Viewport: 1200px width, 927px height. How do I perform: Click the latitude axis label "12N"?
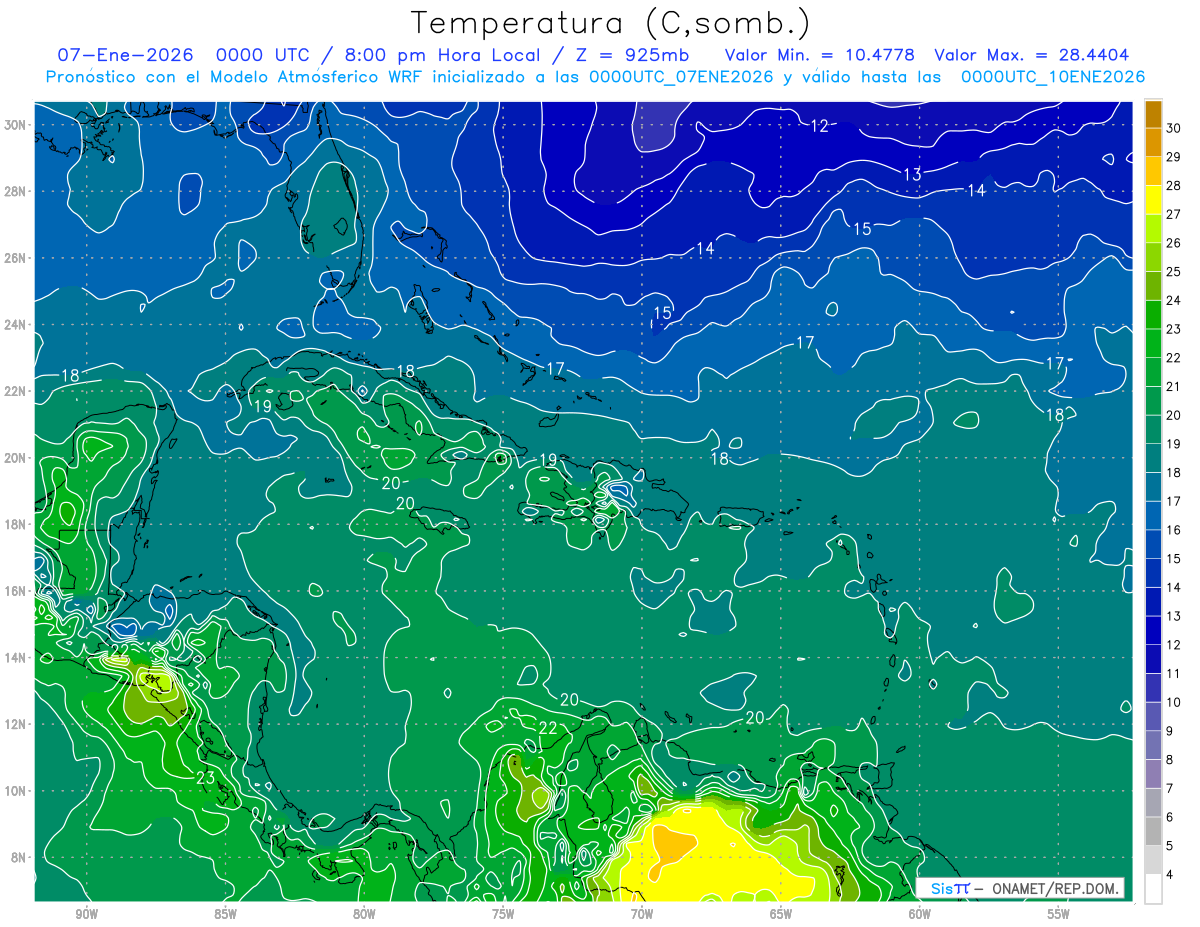(x=15, y=724)
